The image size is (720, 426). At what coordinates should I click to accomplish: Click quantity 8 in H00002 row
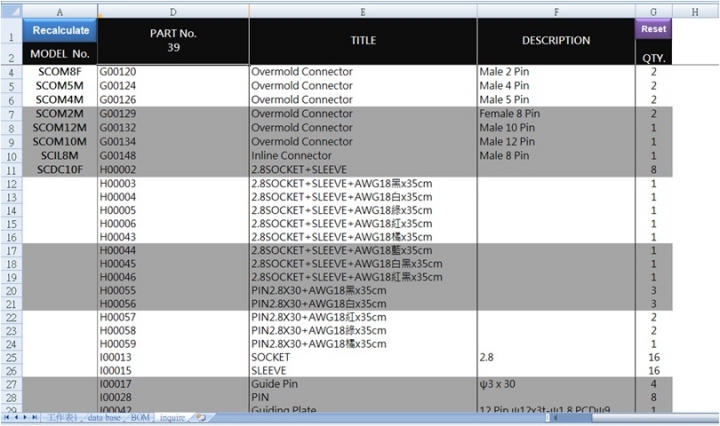click(653, 169)
